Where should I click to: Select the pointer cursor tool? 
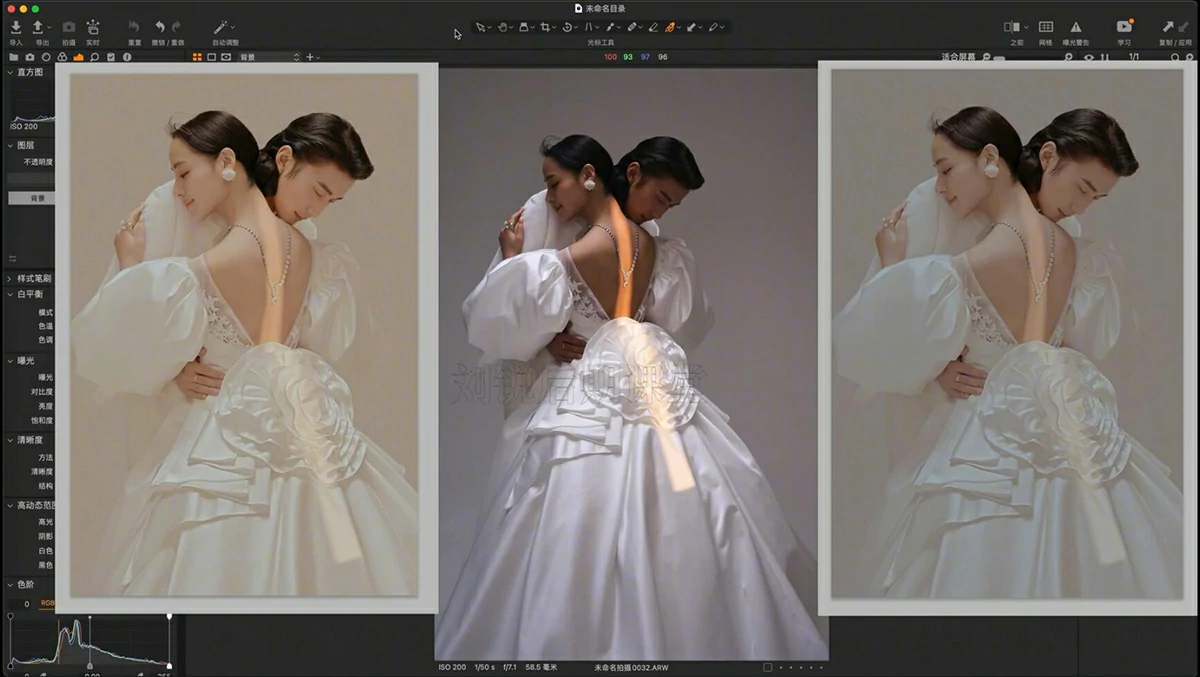tap(480, 27)
